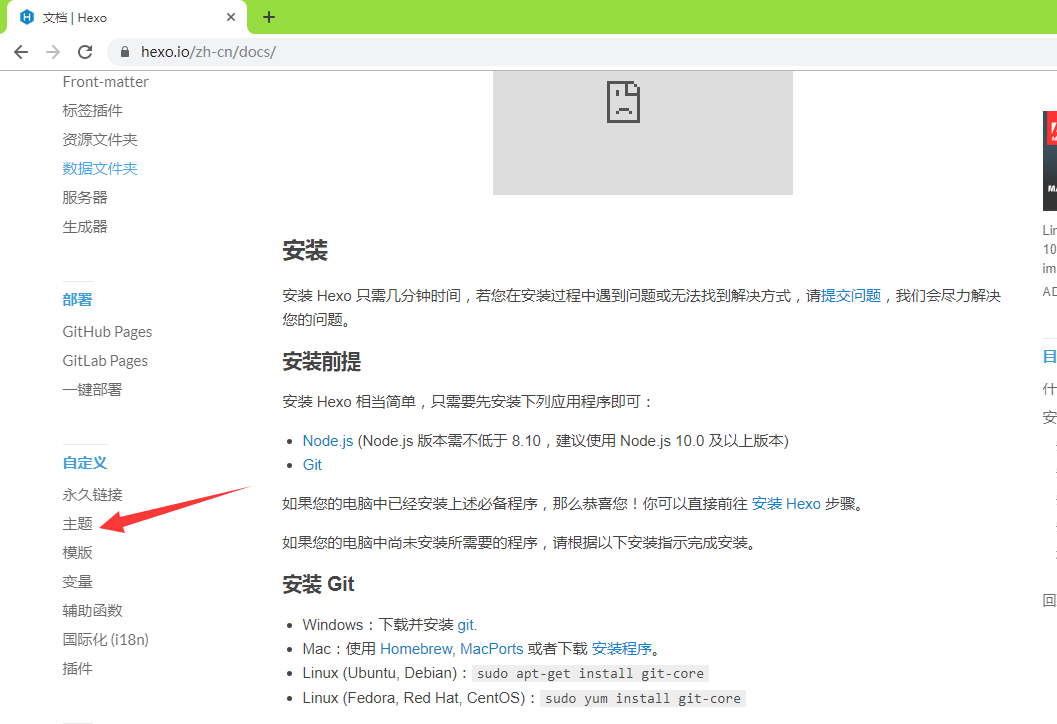Open 服务器 sidebar link
Image resolution: width=1057 pixels, height=724 pixels.
pos(85,198)
